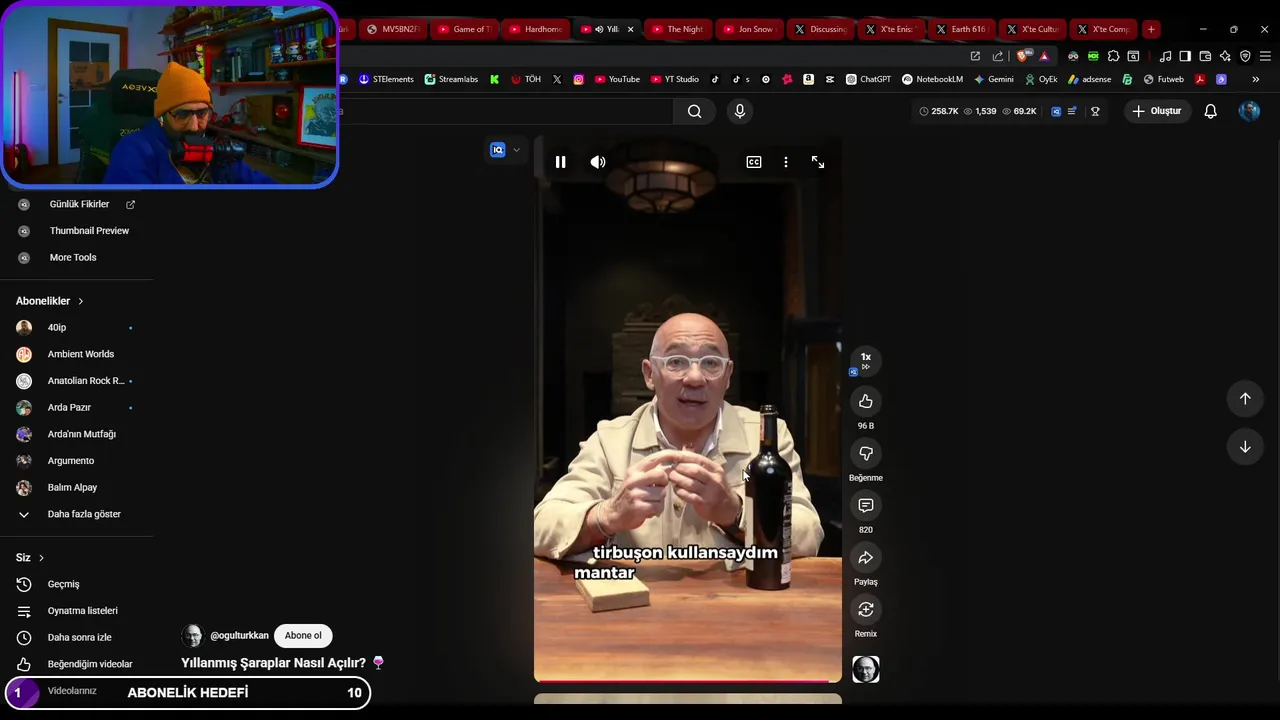Open the YT Studio bookmark
This screenshot has width=1280, height=720.
click(675, 79)
